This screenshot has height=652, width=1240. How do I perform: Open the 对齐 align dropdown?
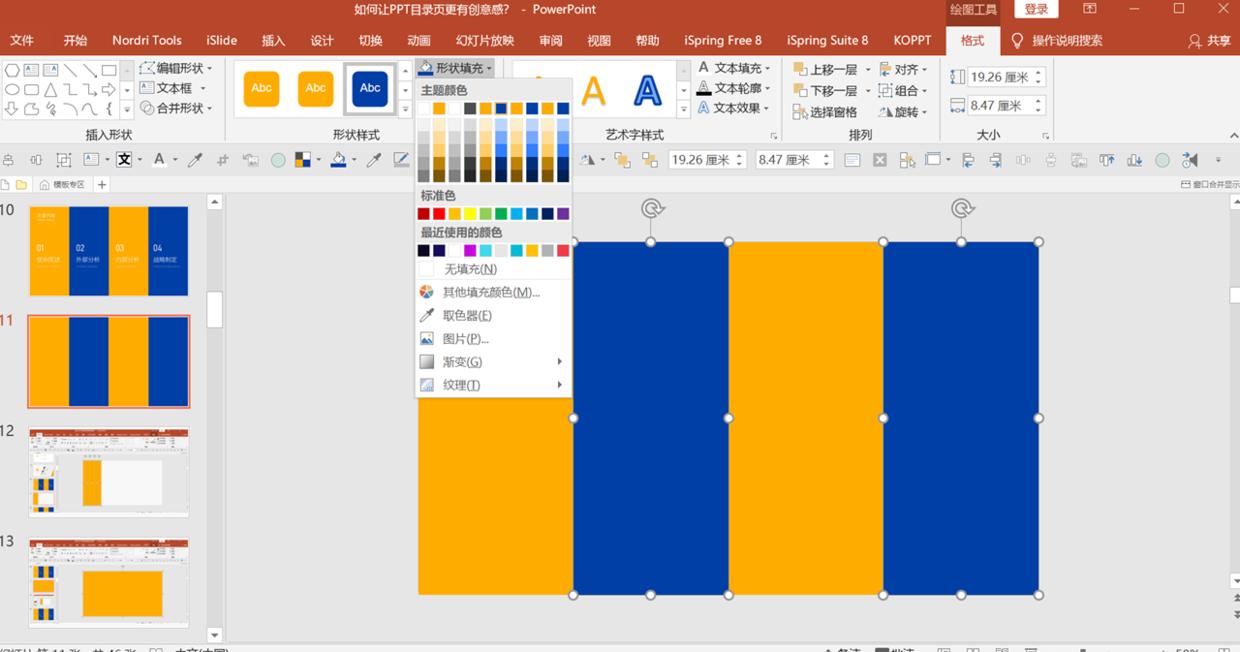click(x=903, y=70)
